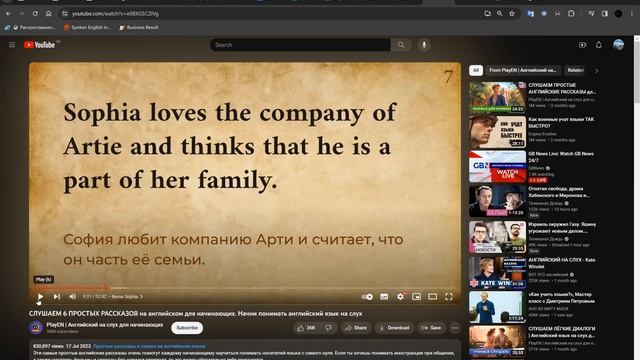Mute the video using the speaker icon
The width and height of the screenshot is (640, 360).
tap(73, 297)
